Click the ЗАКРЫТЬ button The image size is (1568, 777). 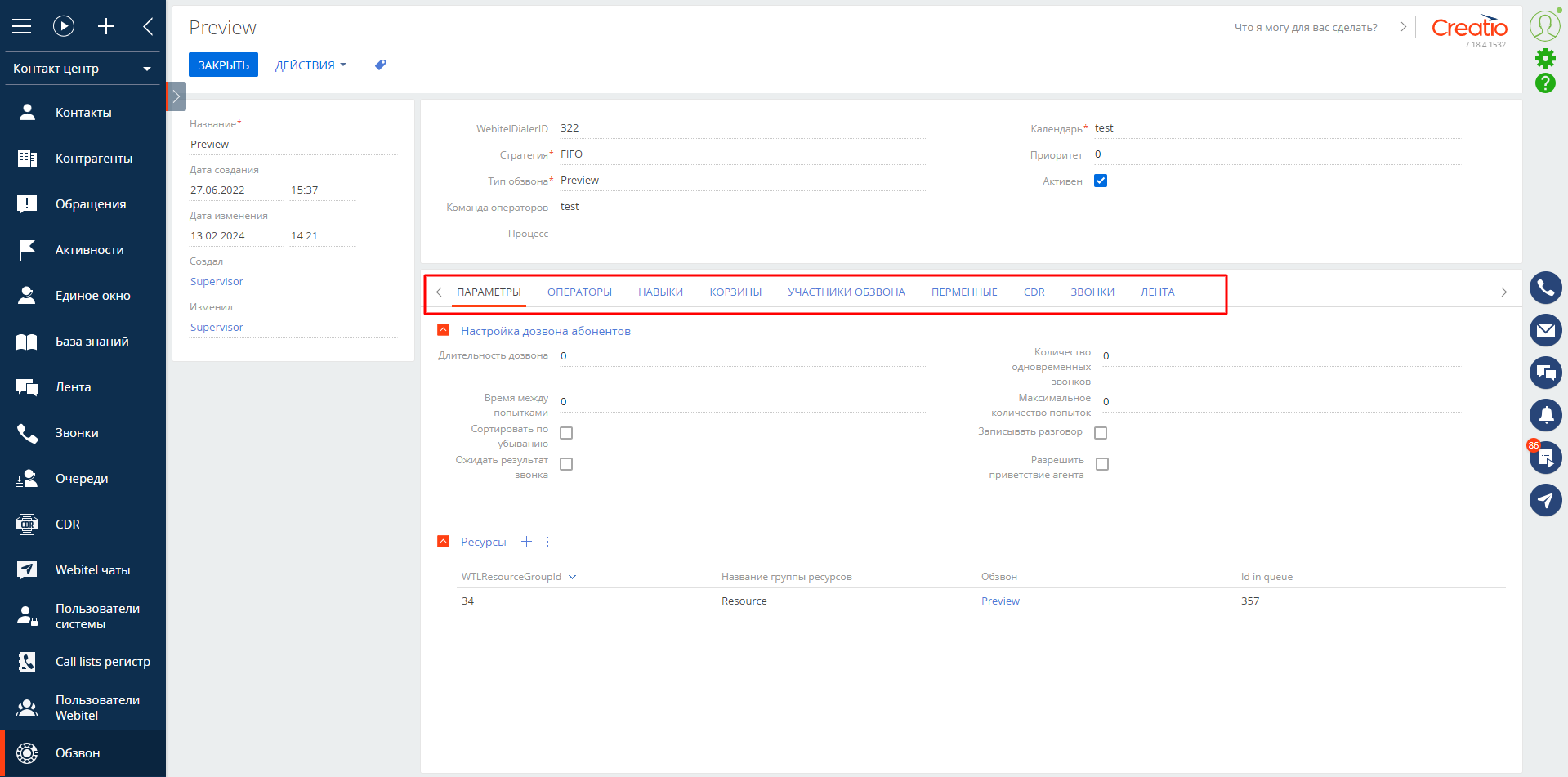tap(223, 65)
